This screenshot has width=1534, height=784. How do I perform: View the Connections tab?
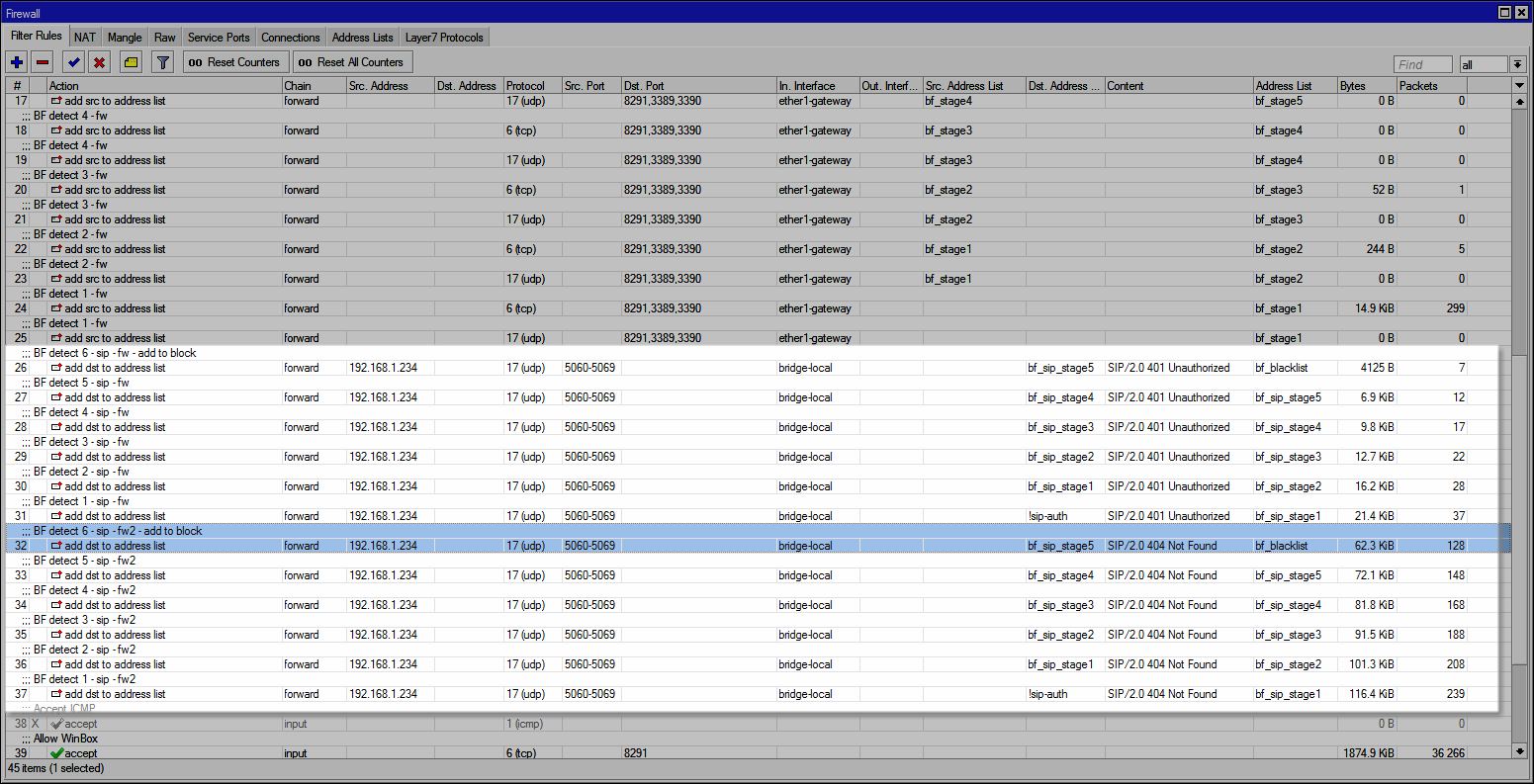click(291, 38)
